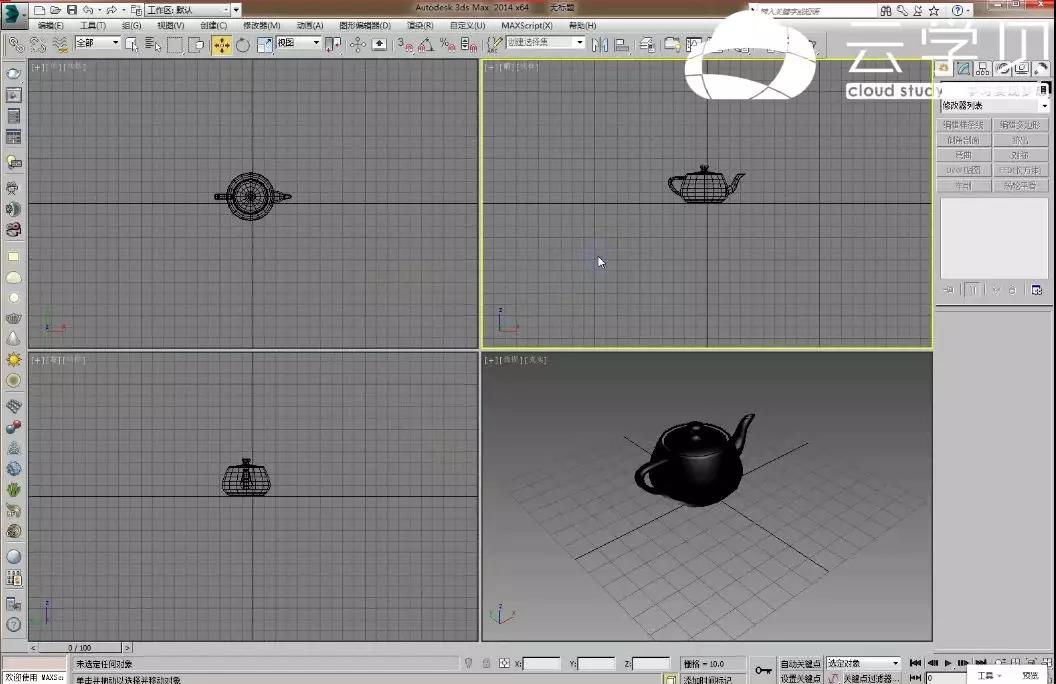Click the Go to Start playback button
This screenshot has height=684, width=1056.
[x=915, y=663]
